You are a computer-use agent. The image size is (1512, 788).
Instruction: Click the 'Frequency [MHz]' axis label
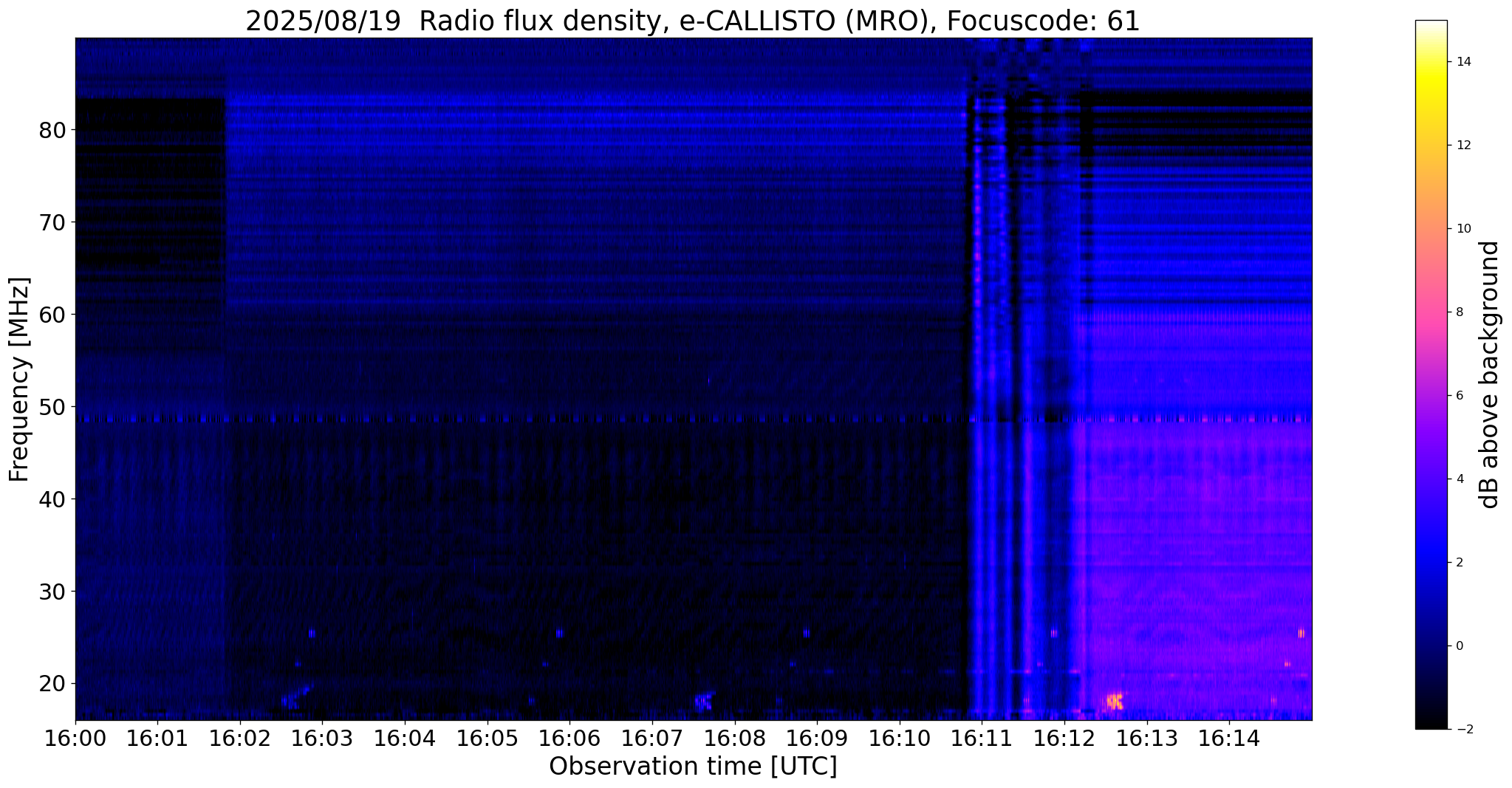click(20, 379)
